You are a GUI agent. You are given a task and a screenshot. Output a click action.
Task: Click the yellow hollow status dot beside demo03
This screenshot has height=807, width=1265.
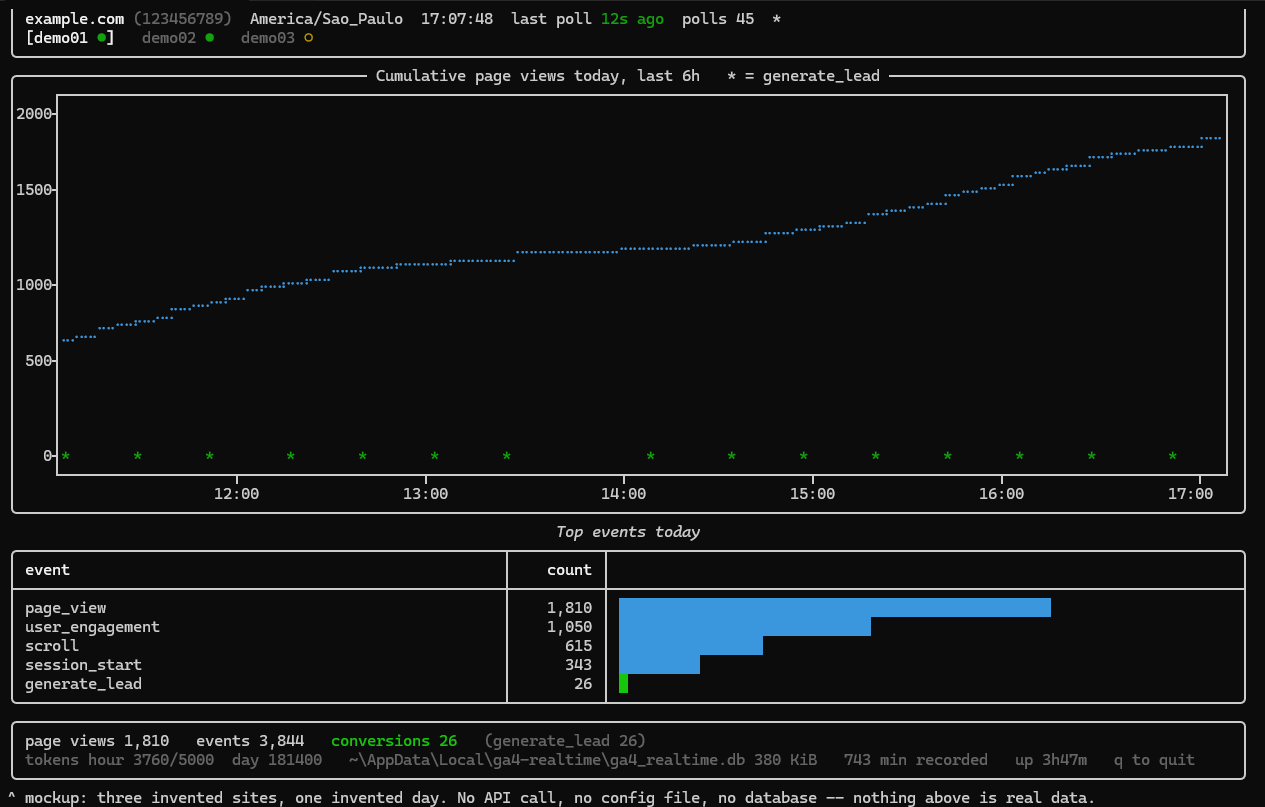[308, 38]
